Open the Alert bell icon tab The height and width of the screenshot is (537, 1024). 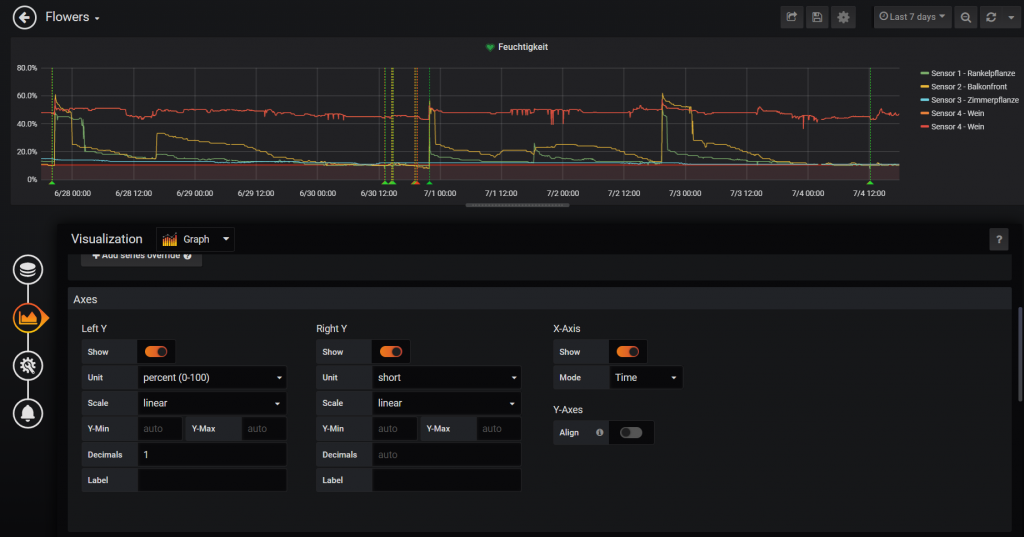28,412
